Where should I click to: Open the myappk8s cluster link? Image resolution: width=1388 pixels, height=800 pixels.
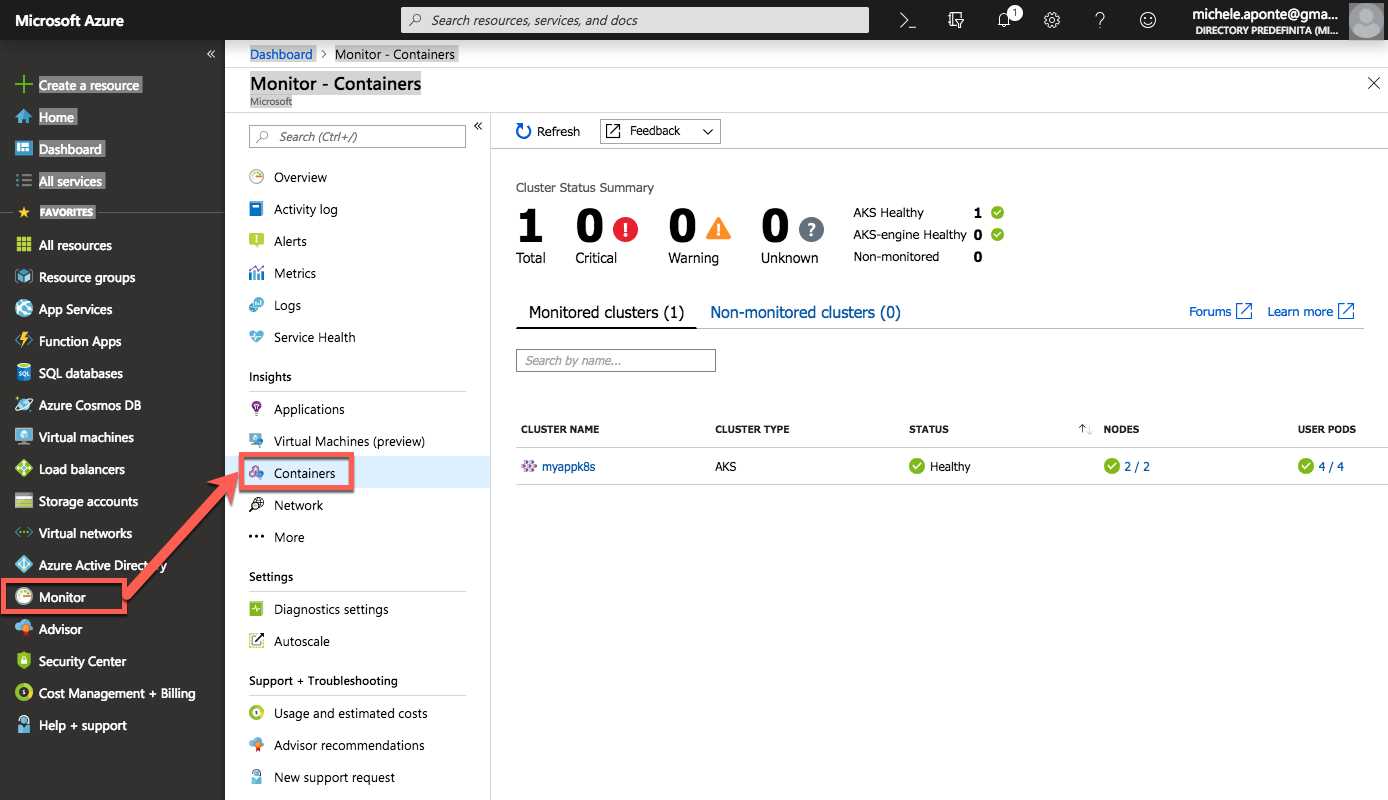(568, 466)
